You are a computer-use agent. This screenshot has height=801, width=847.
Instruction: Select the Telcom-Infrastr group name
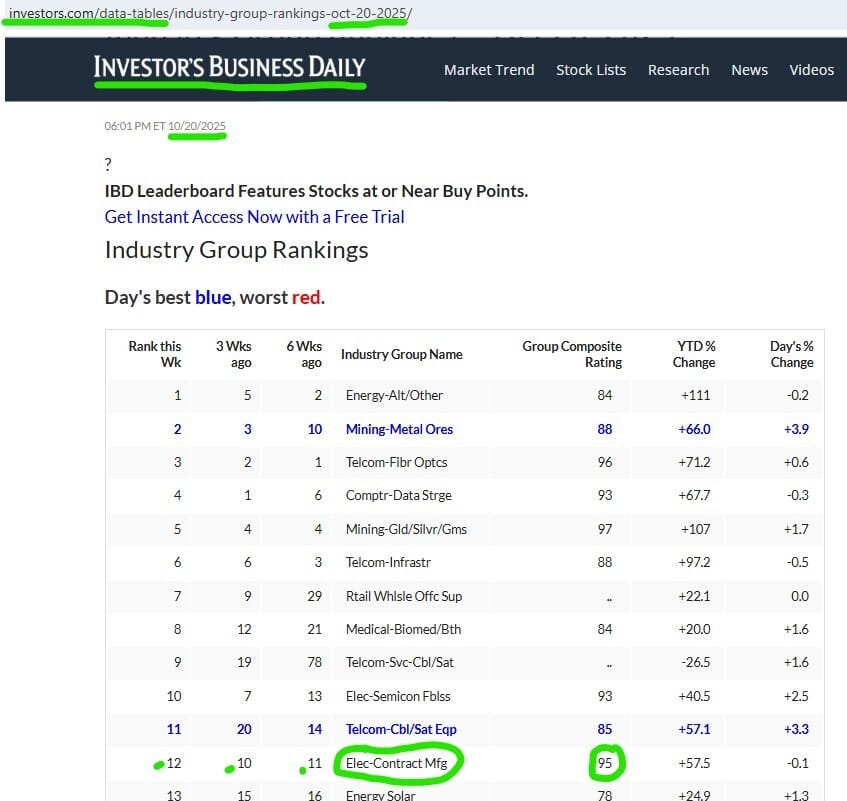coord(388,562)
